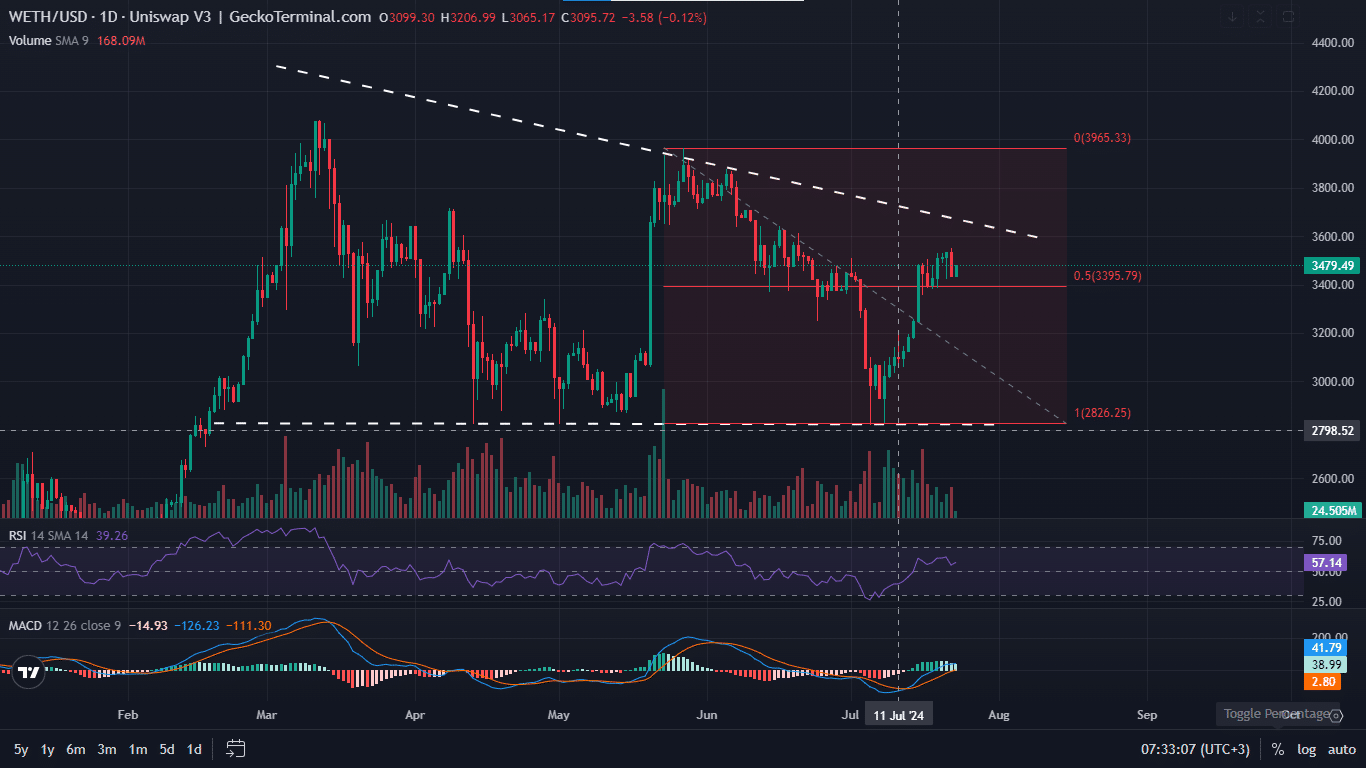Click the RSI 25.00 axis label
Viewport: 1366px width, 768px height.
tap(1326, 601)
